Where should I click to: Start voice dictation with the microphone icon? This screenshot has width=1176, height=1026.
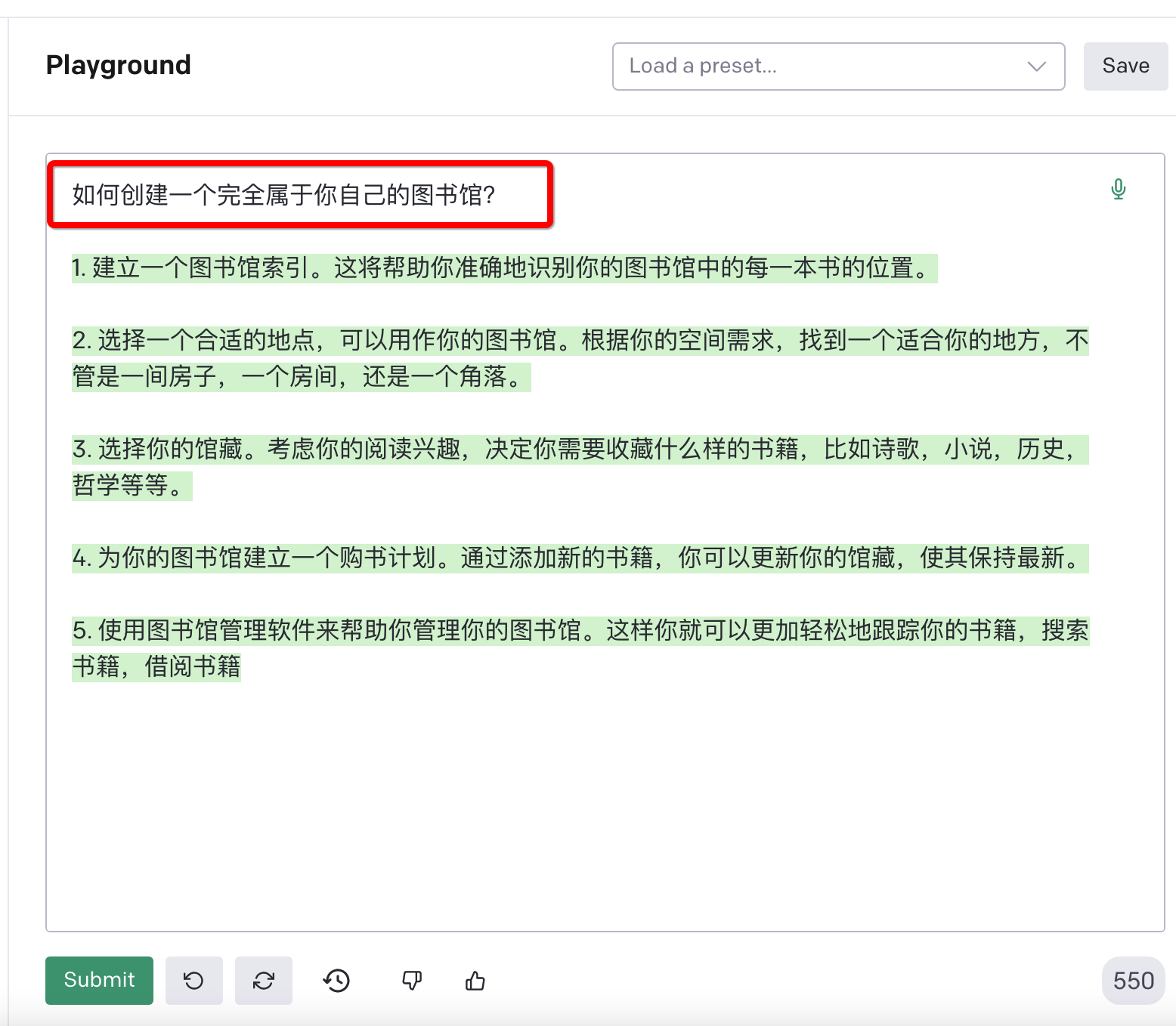coord(1118,189)
